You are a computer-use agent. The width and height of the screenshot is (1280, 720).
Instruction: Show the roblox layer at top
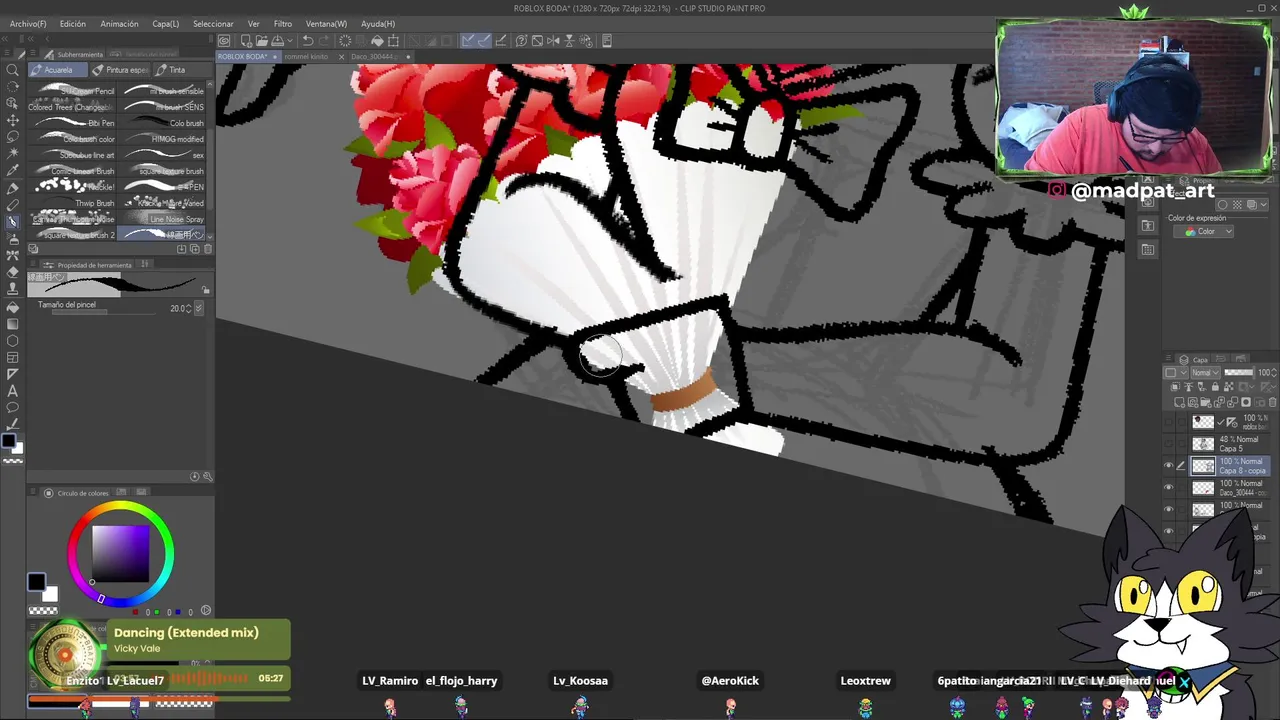click(1168, 421)
